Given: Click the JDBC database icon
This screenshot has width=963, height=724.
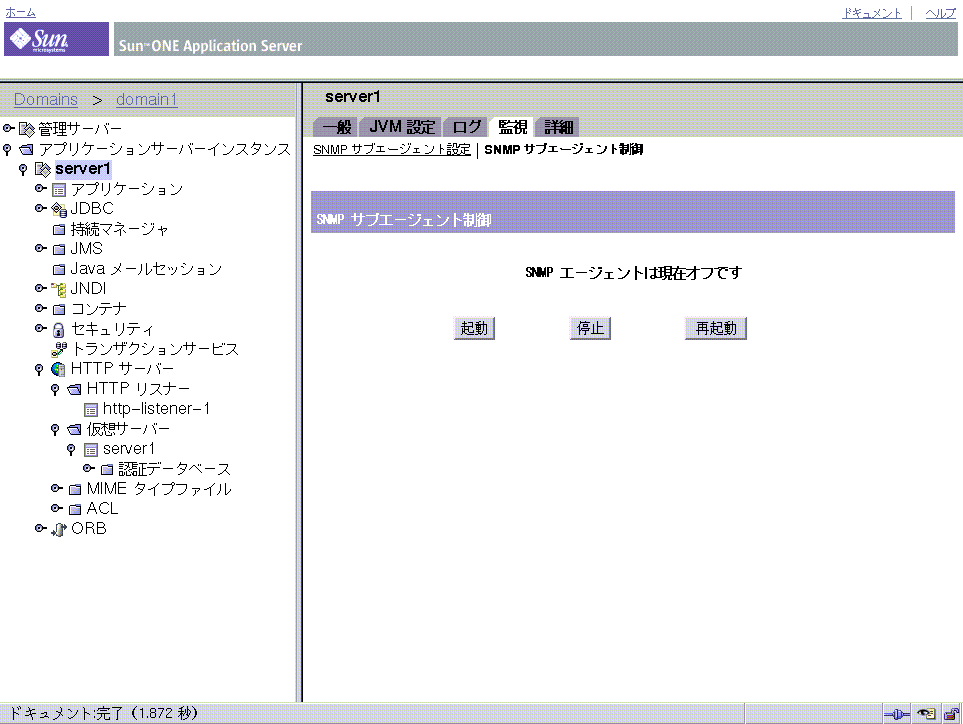Looking at the screenshot, I should click(58, 209).
